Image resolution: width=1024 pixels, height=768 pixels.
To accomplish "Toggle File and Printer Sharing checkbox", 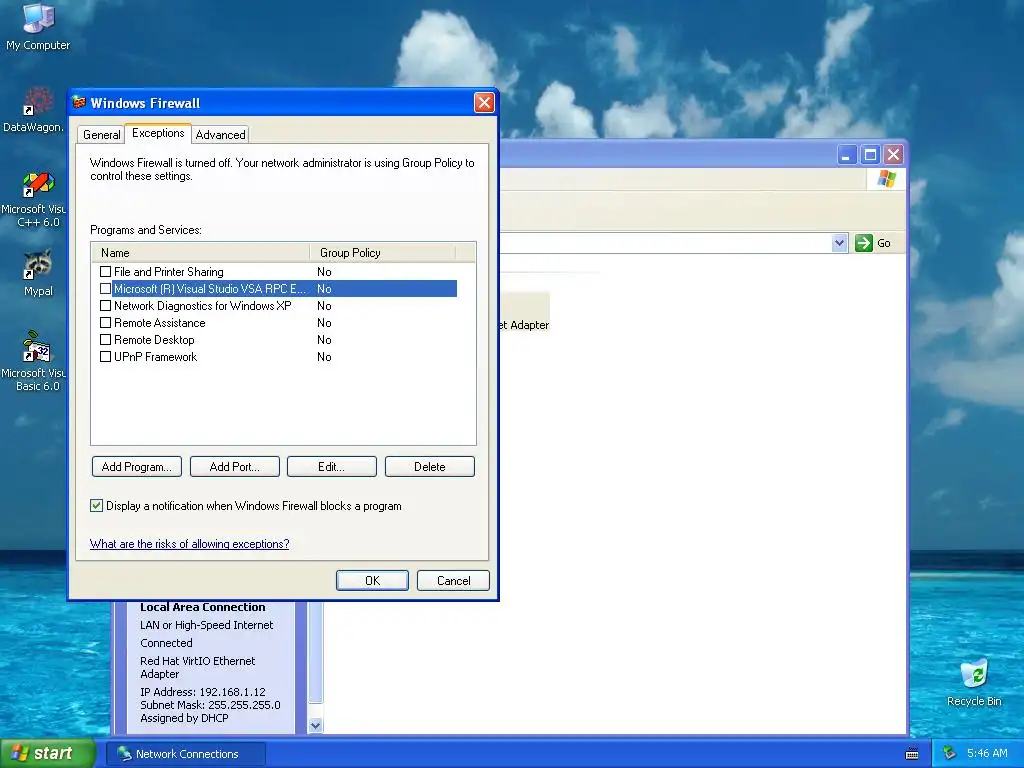I will pyautogui.click(x=105, y=271).
